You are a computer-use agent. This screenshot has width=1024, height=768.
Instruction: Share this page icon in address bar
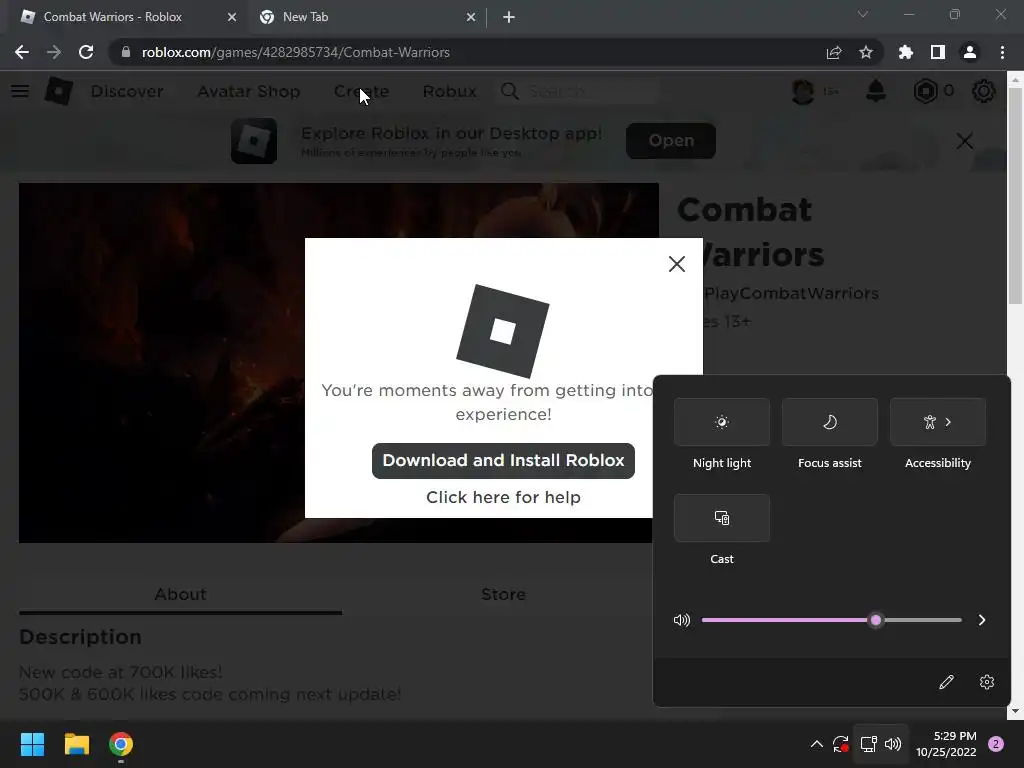(833, 52)
